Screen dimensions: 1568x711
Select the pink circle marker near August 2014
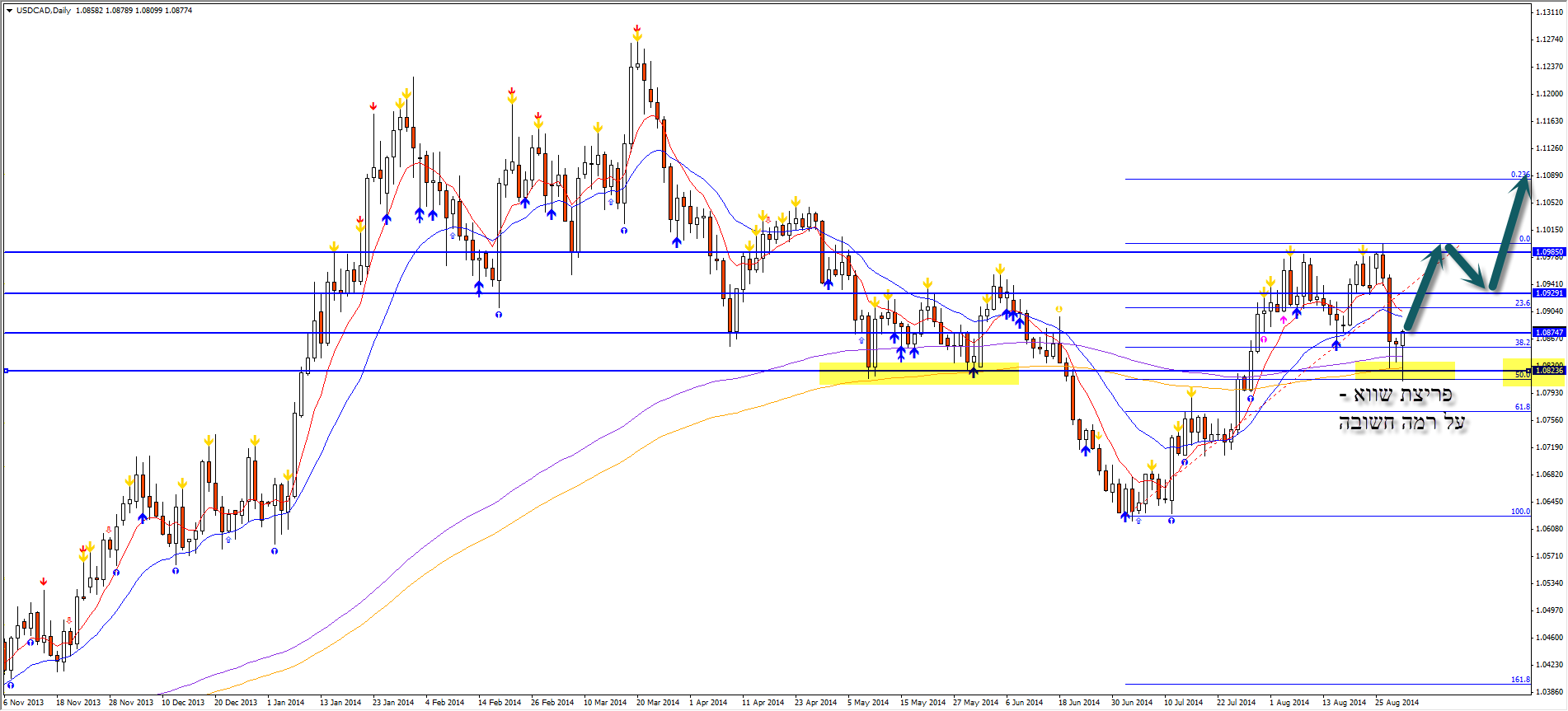1264,339
